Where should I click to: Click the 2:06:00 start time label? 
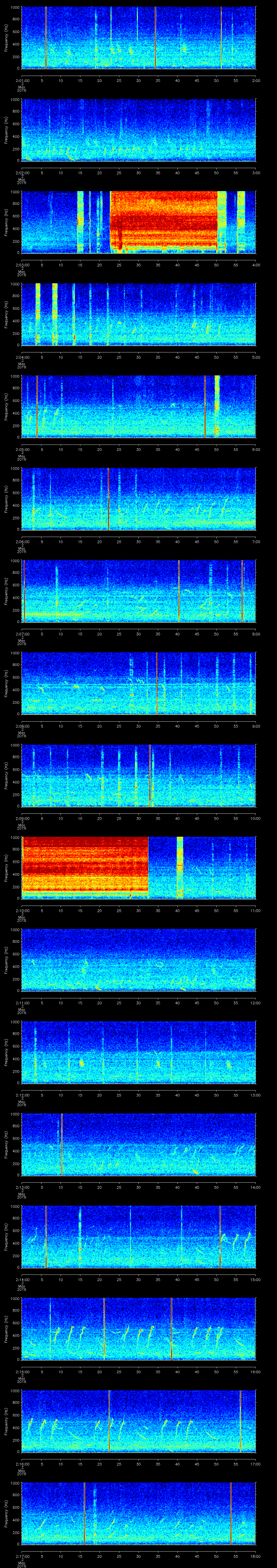tap(22, 542)
